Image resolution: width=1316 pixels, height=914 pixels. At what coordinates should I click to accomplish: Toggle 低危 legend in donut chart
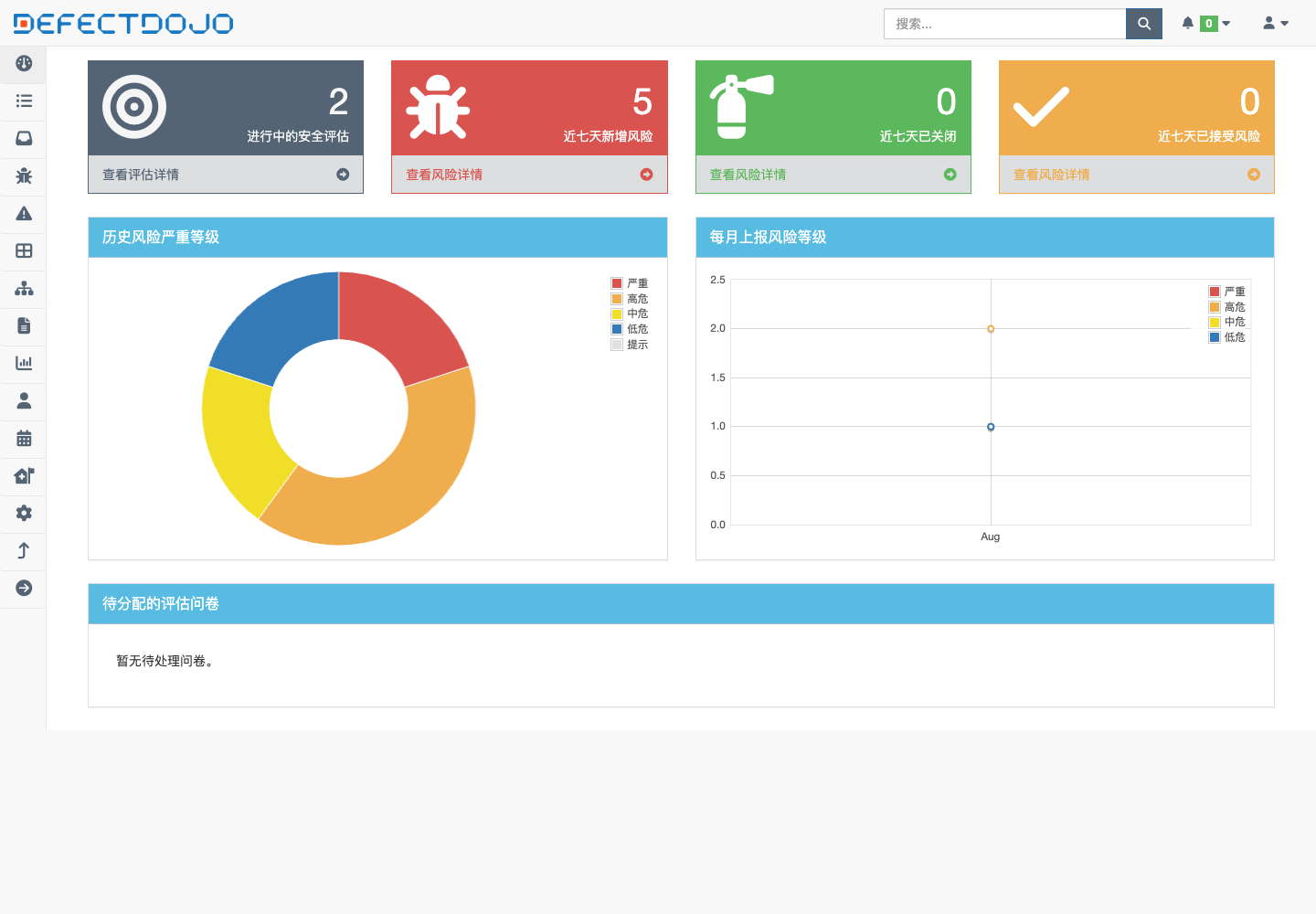pos(630,329)
